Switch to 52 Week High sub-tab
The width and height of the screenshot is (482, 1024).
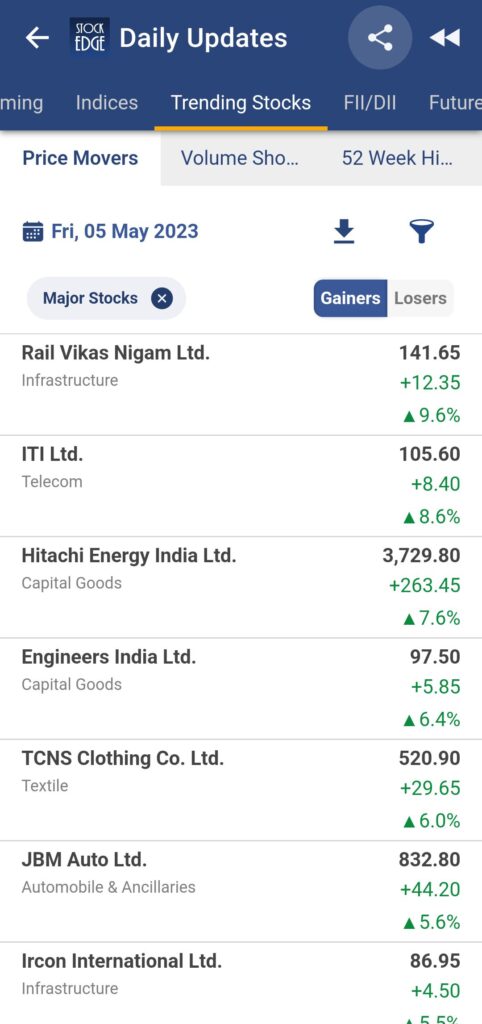(397, 158)
